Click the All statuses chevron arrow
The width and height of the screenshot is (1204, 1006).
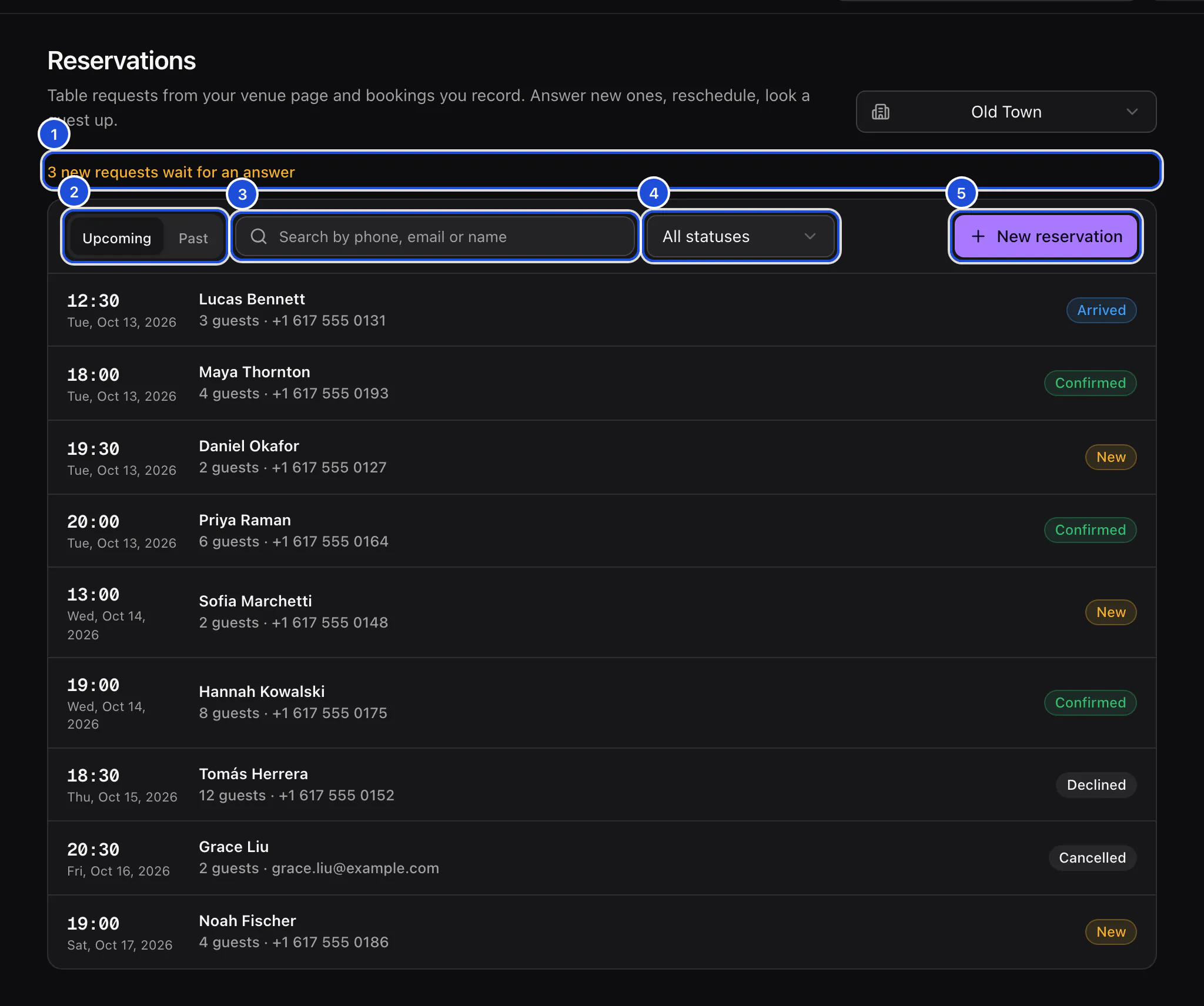810,236
